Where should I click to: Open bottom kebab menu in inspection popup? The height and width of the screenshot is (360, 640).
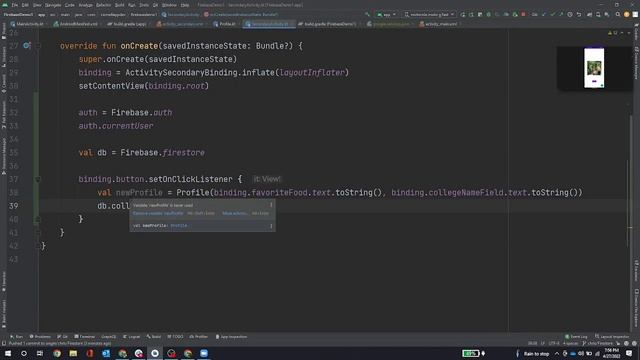point(271,226)
